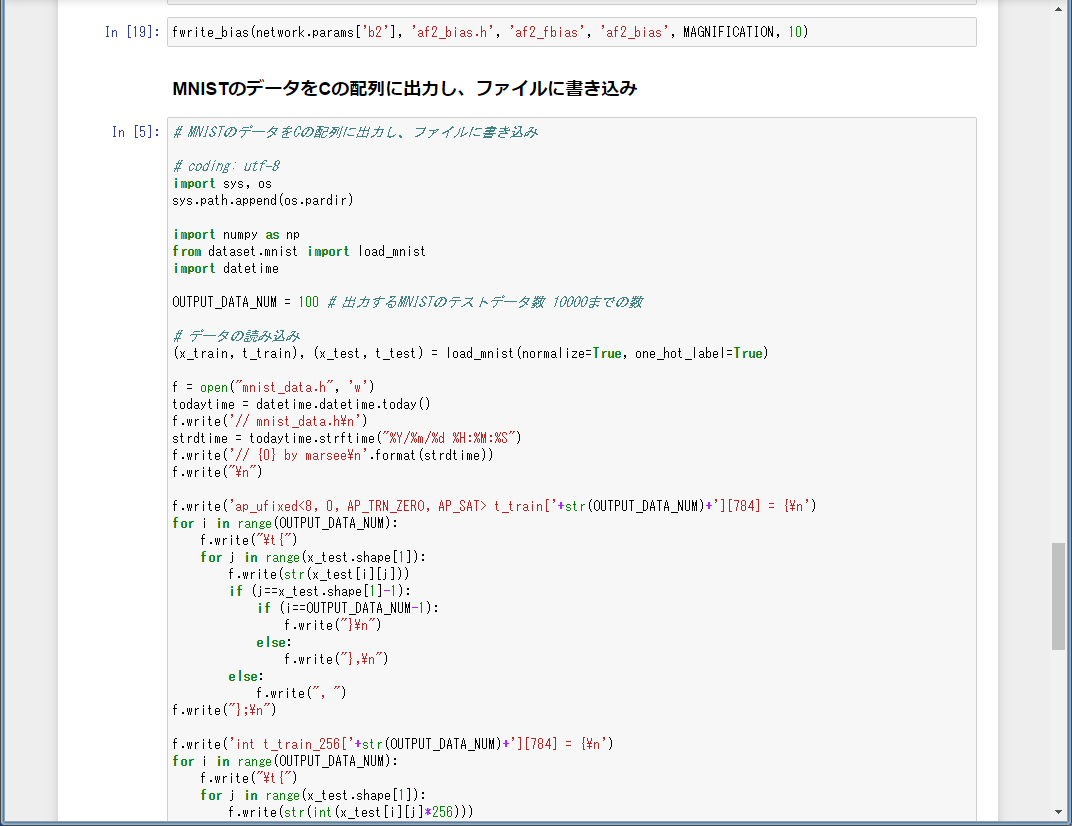The width and height of the screenshot is (1072, 826).
Task: Click the line 'f.write(", ")'
Action: pos(302,693)
